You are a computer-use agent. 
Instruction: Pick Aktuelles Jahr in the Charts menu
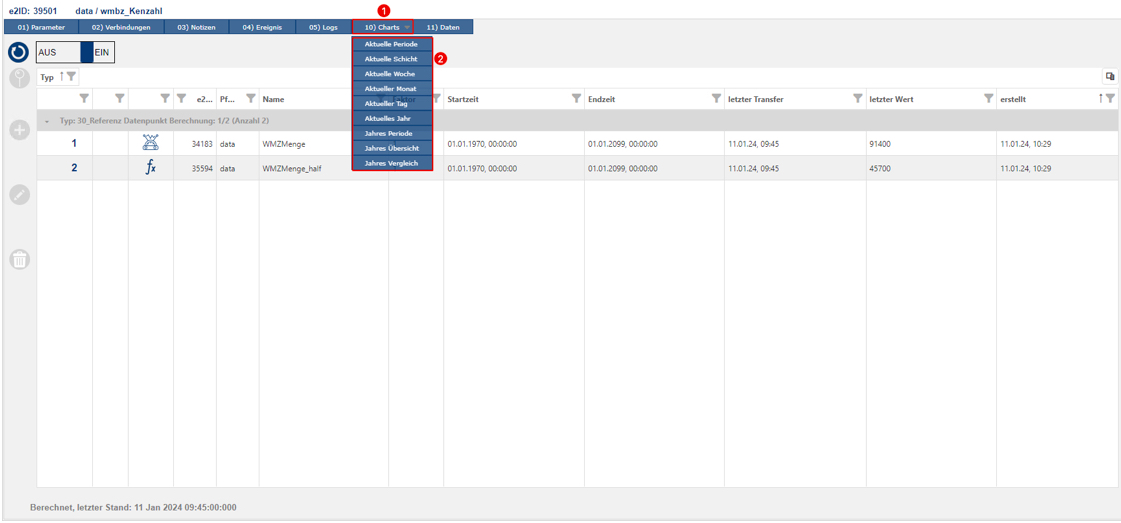tap(392, 119)
